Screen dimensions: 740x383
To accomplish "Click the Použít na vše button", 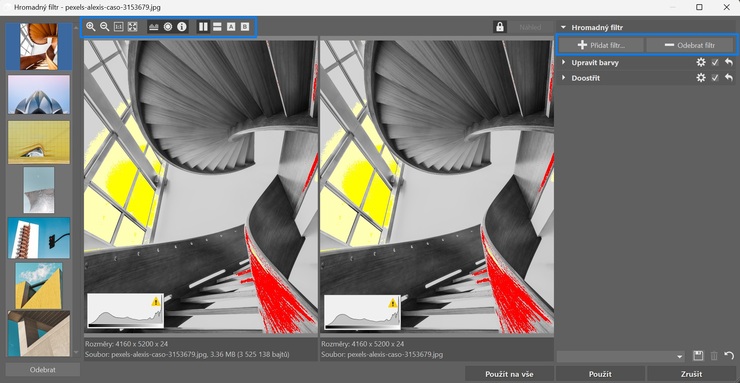I will click(x=509, y=374).
